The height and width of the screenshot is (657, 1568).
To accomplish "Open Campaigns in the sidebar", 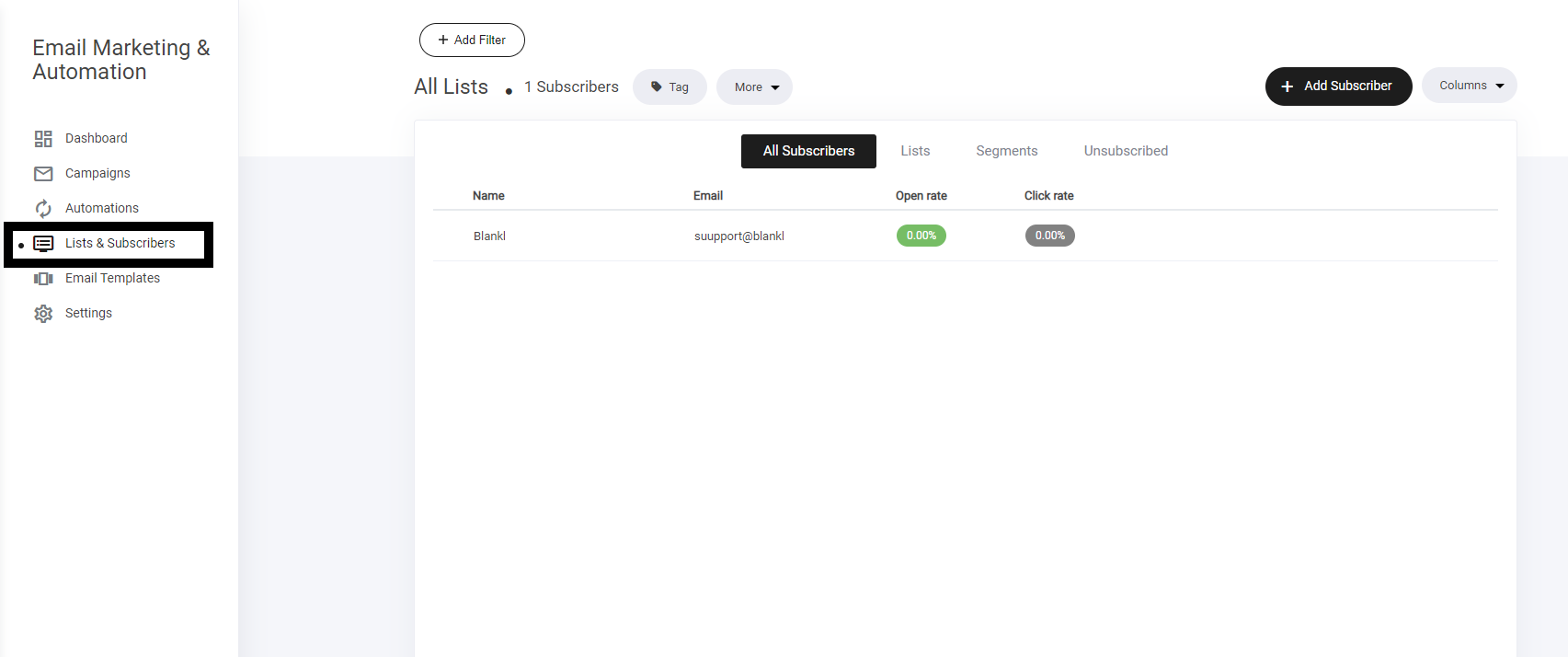I will [x=97, y=174].
